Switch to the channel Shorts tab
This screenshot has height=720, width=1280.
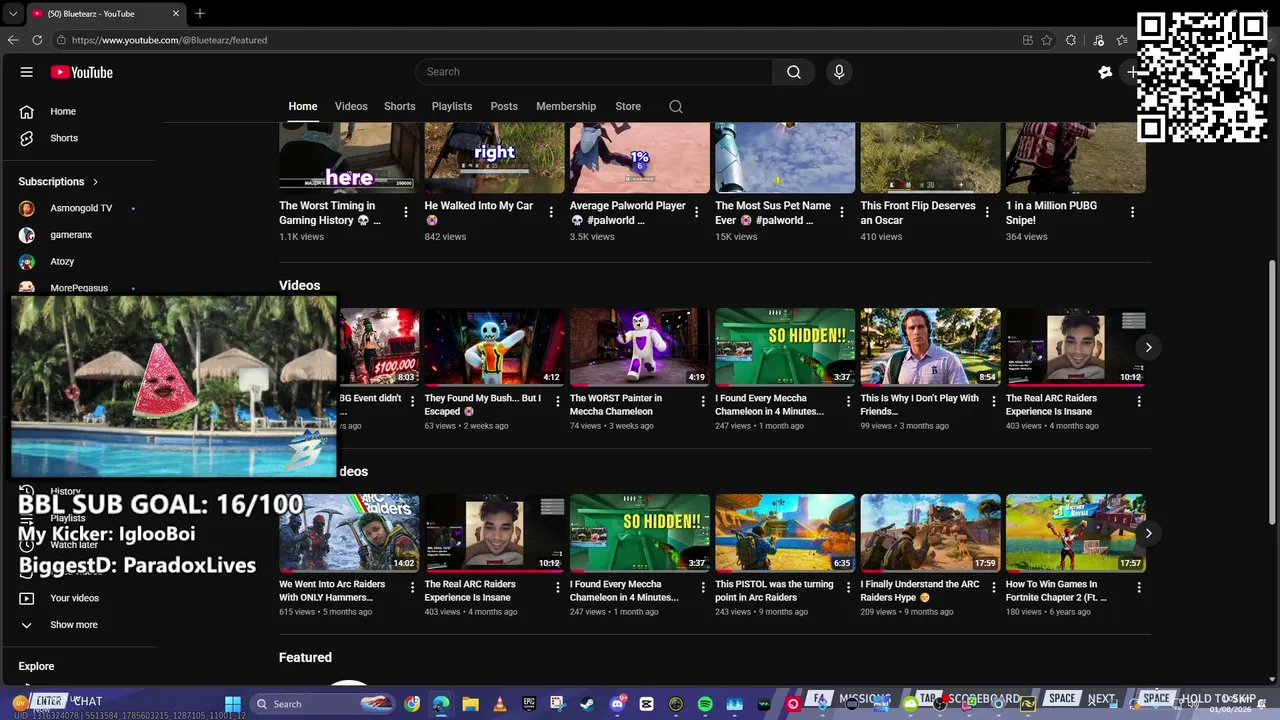[400, 106]
